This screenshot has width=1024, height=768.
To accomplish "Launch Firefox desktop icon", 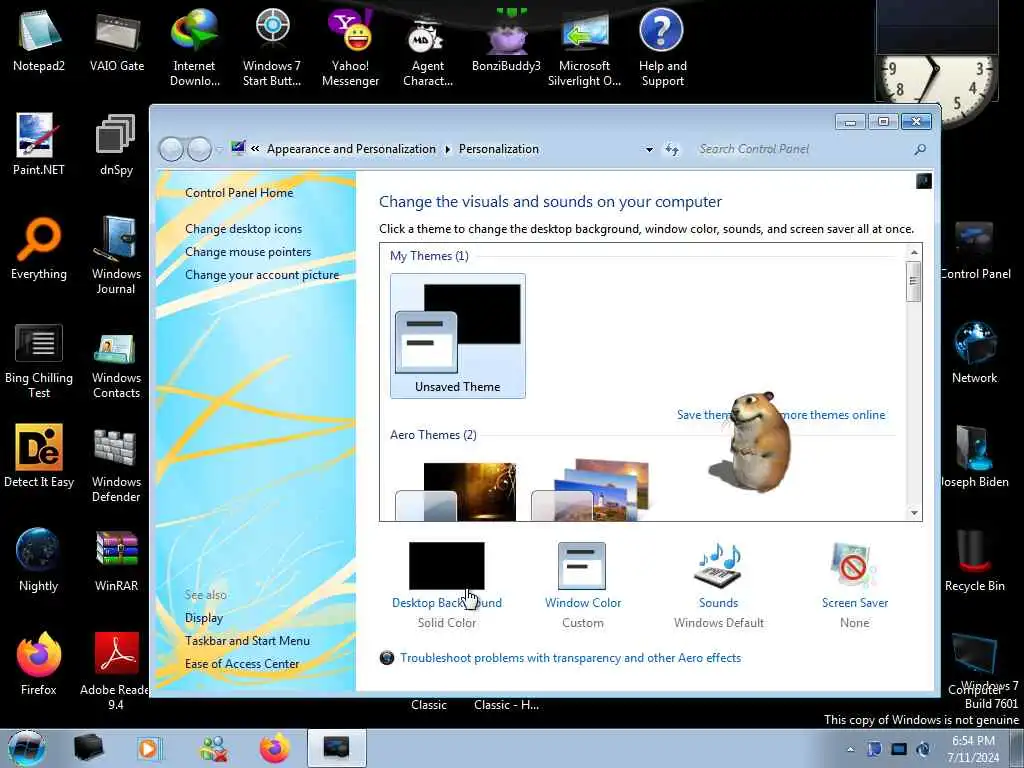I will [x=39, y=664].
